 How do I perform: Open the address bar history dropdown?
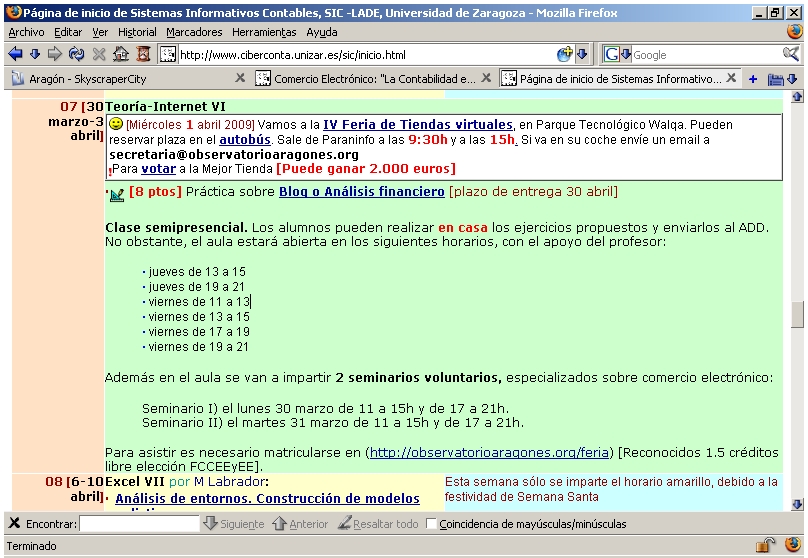582,54
